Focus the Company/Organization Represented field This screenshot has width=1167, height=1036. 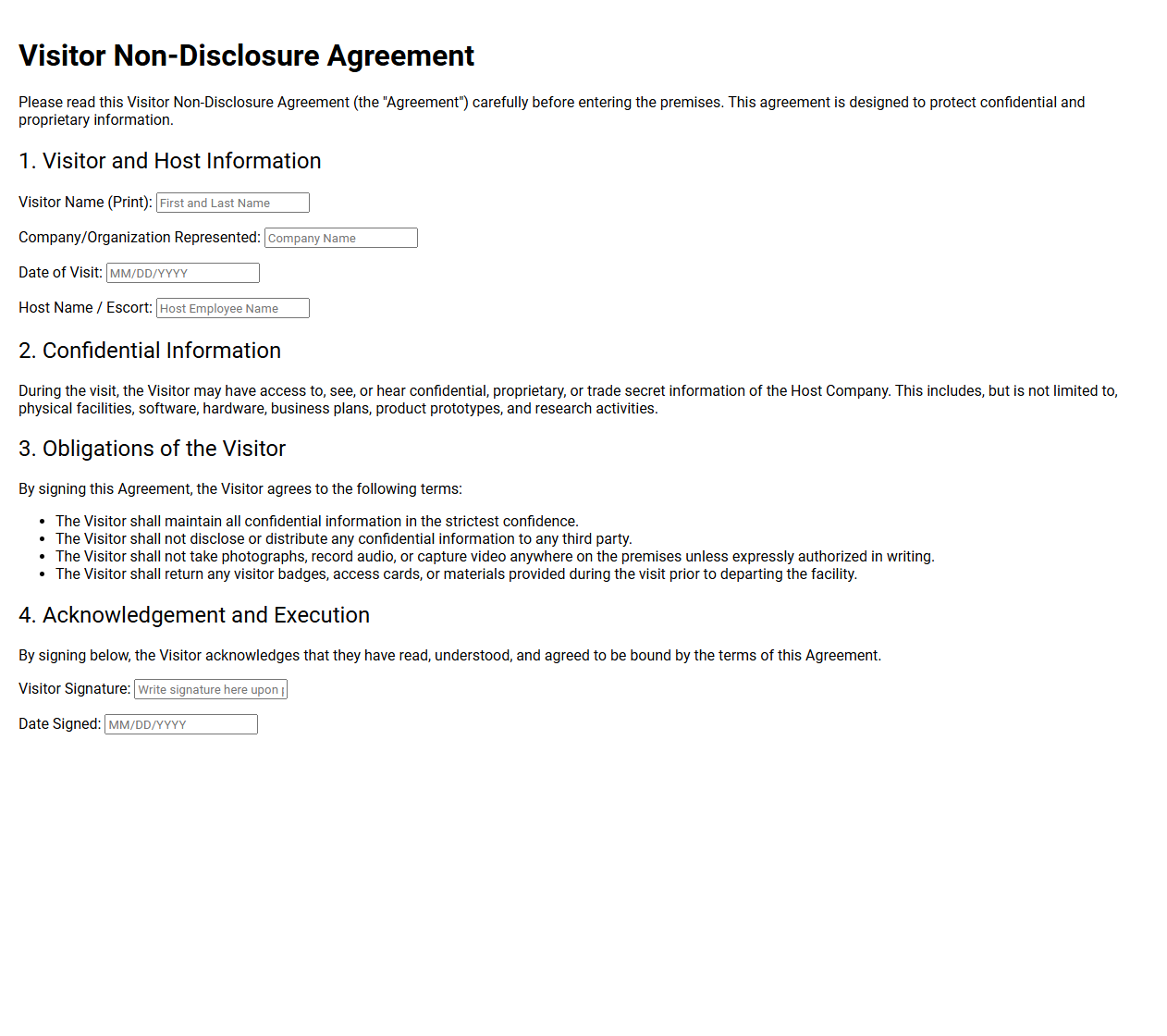pyautogui.click(x=341, y=238)
